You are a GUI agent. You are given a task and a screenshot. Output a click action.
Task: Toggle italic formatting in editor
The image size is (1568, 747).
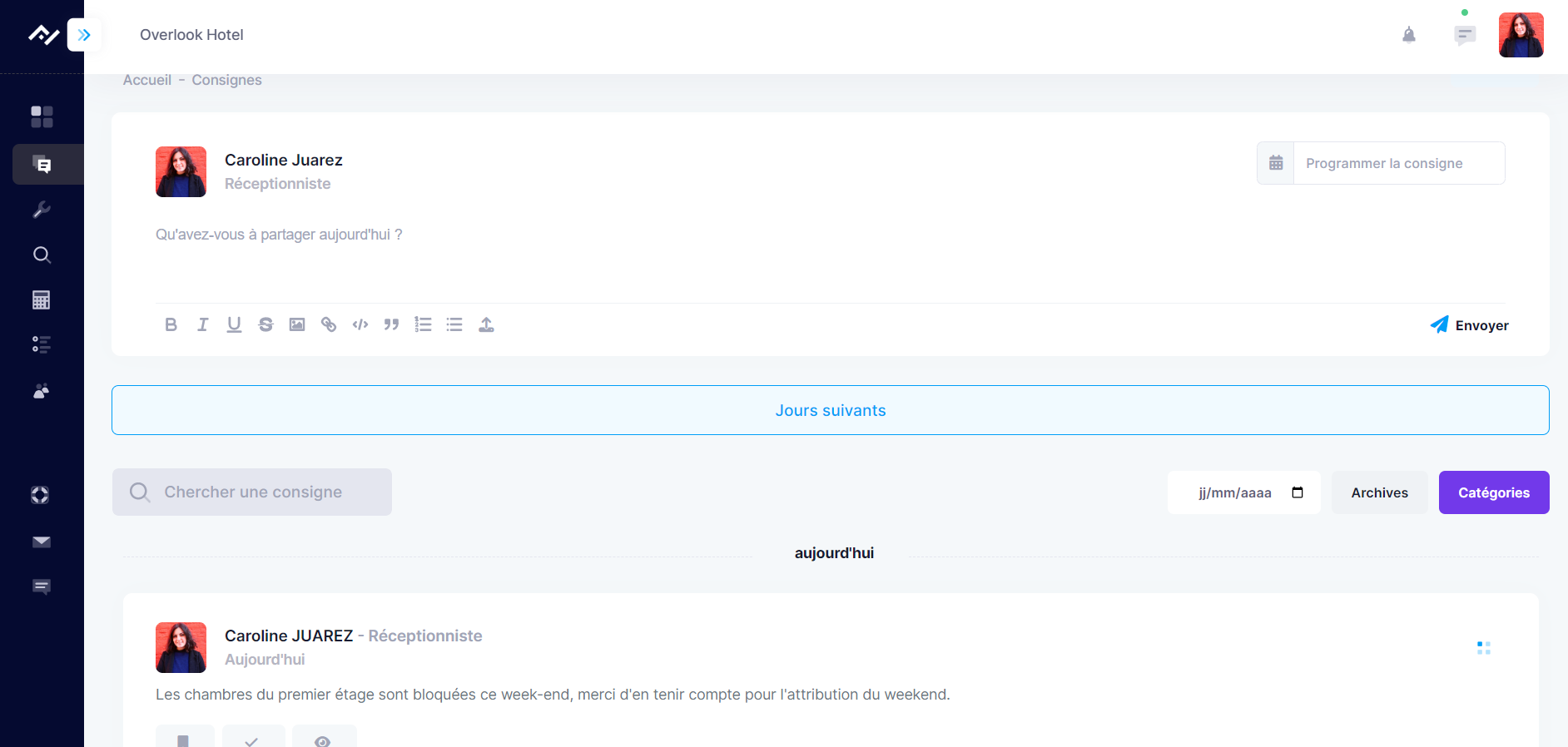(202, 324)
